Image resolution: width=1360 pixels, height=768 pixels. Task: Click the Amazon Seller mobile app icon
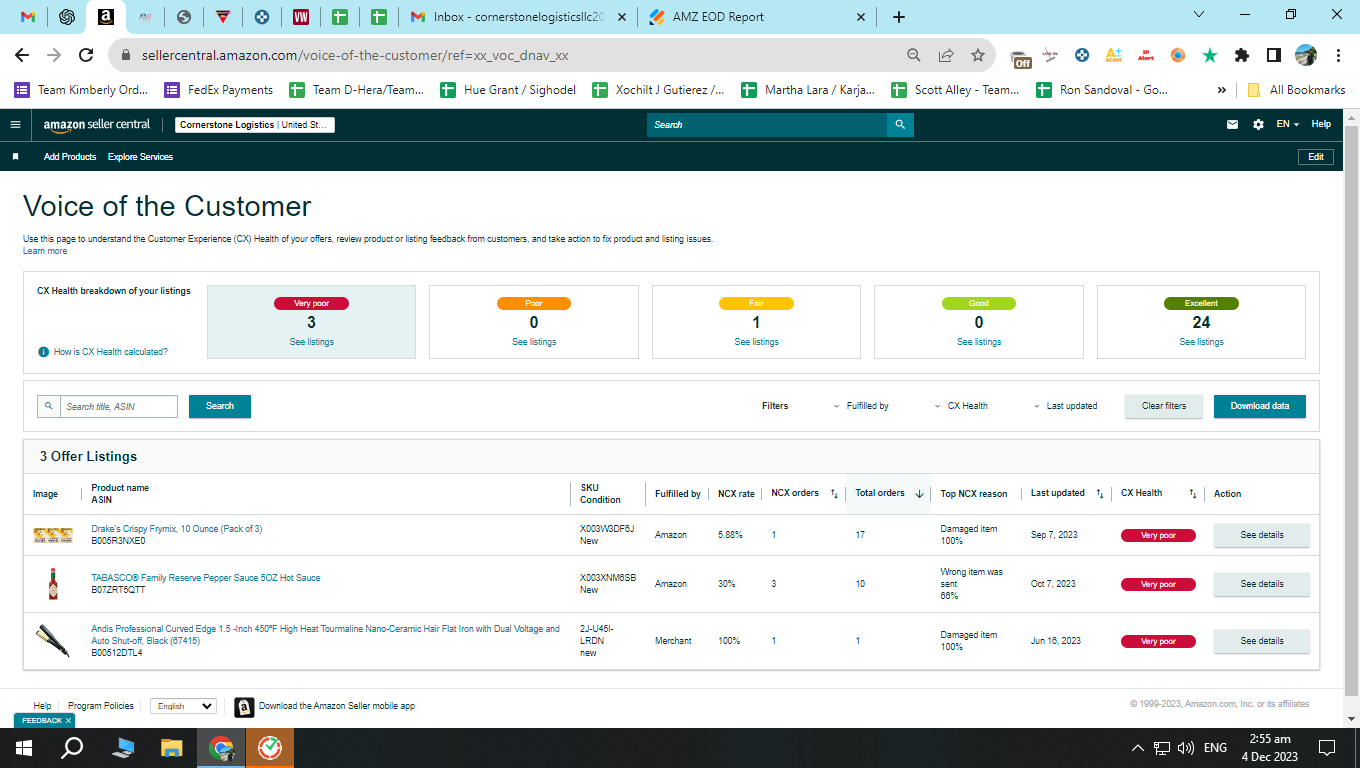point(244,707)
